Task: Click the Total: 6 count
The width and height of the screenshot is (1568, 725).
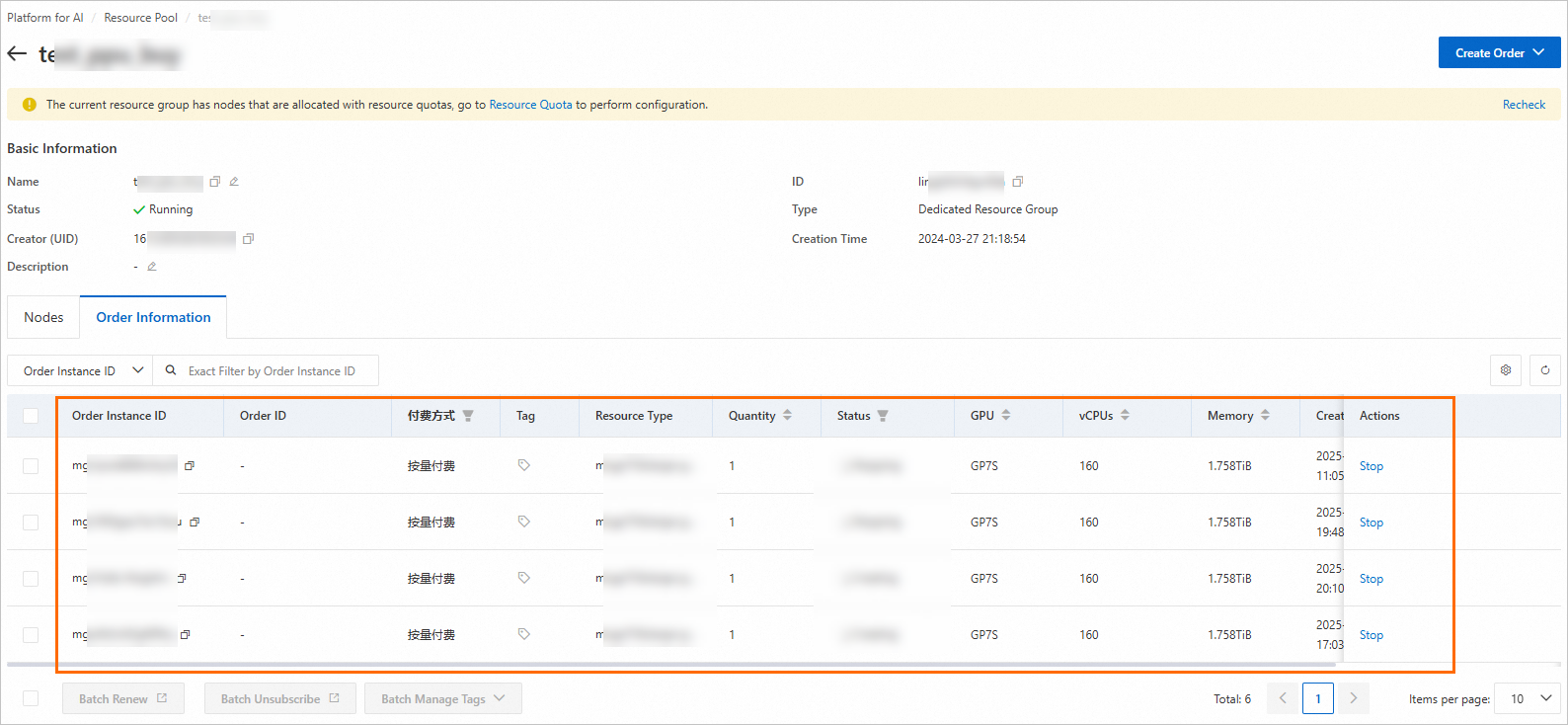Action: (x=1232, y=699)
